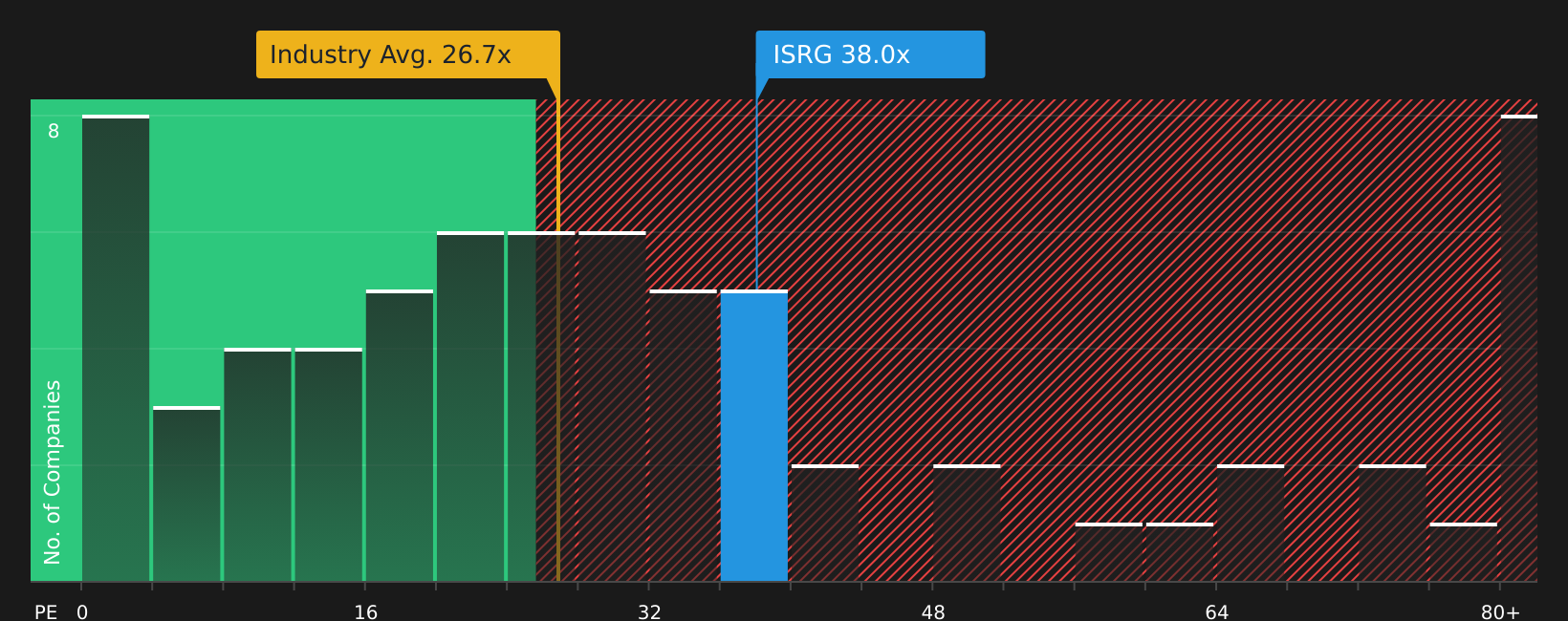
Task: Click the x-axis label 48
Action: (933, 612)
